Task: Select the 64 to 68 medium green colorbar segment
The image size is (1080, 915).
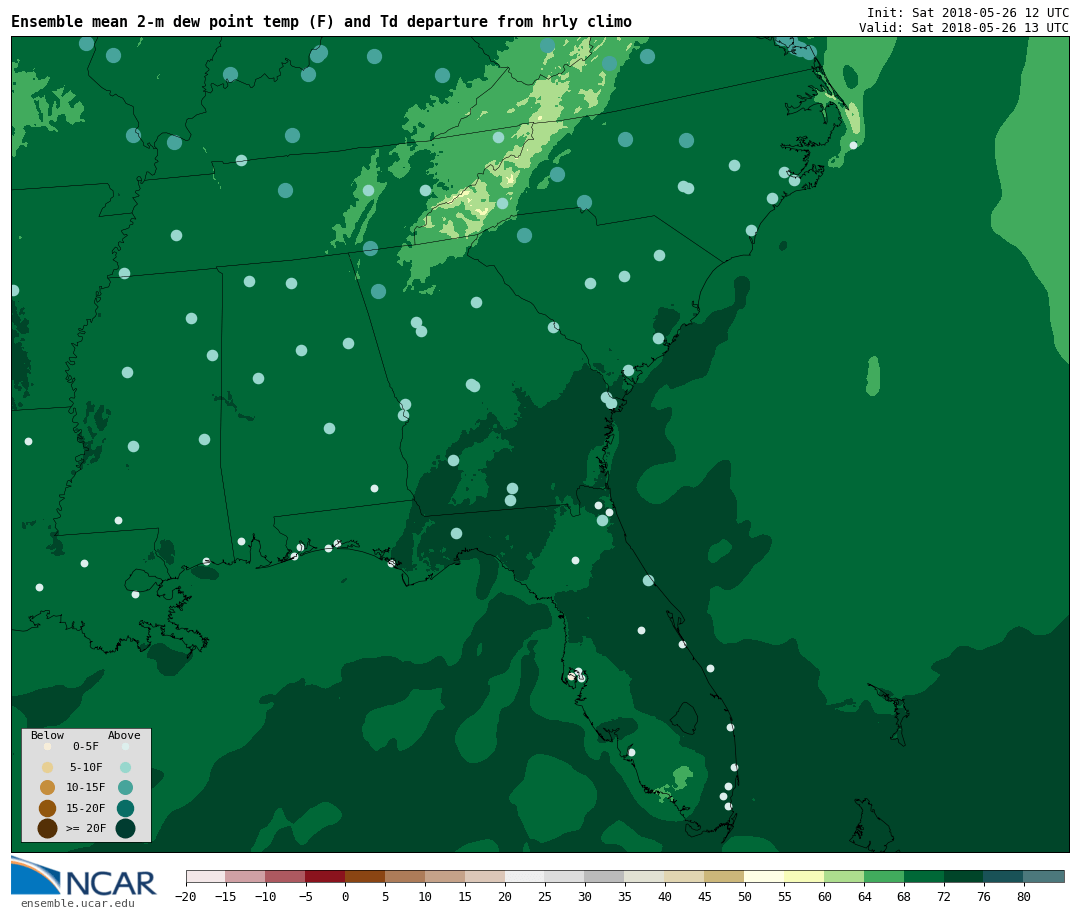Action: coord(885,876)
